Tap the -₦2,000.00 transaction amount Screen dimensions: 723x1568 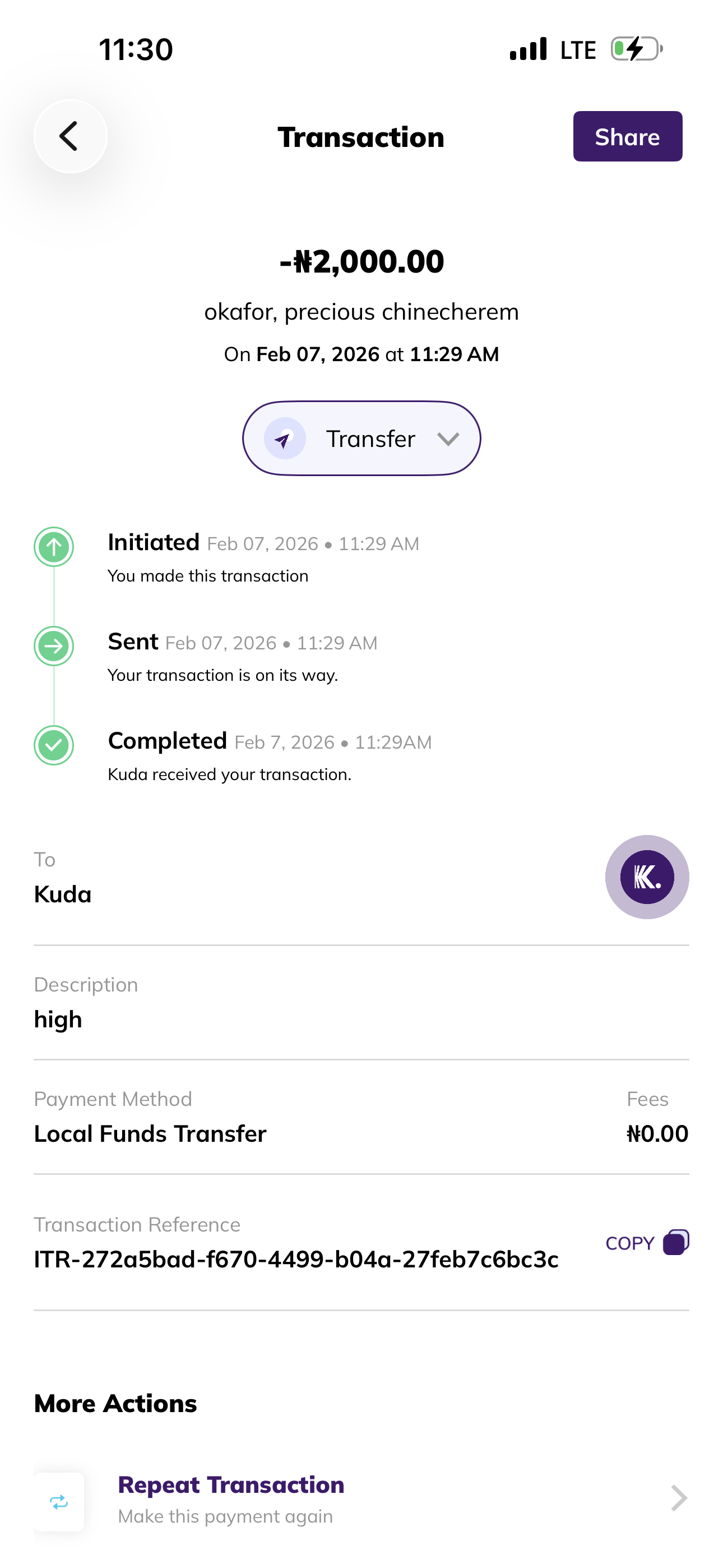361,262
